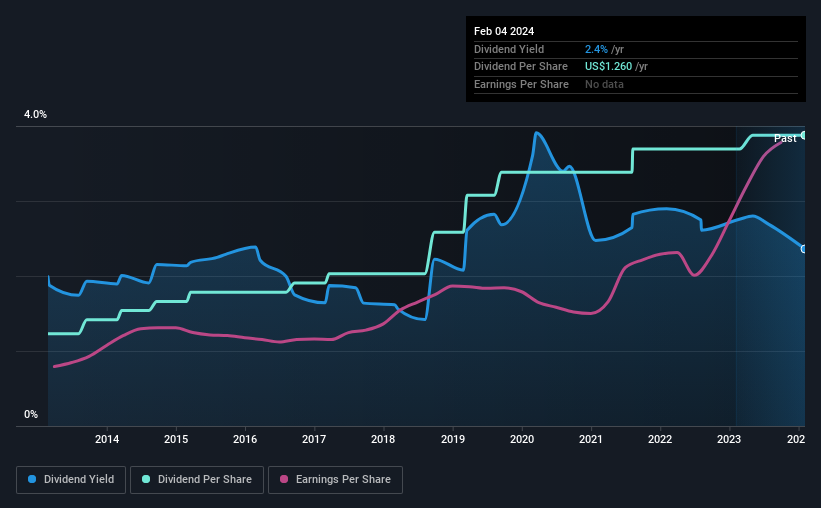Click the 'Past' label on chart
This screenshot has height=508, width=821.
point(785,138)
